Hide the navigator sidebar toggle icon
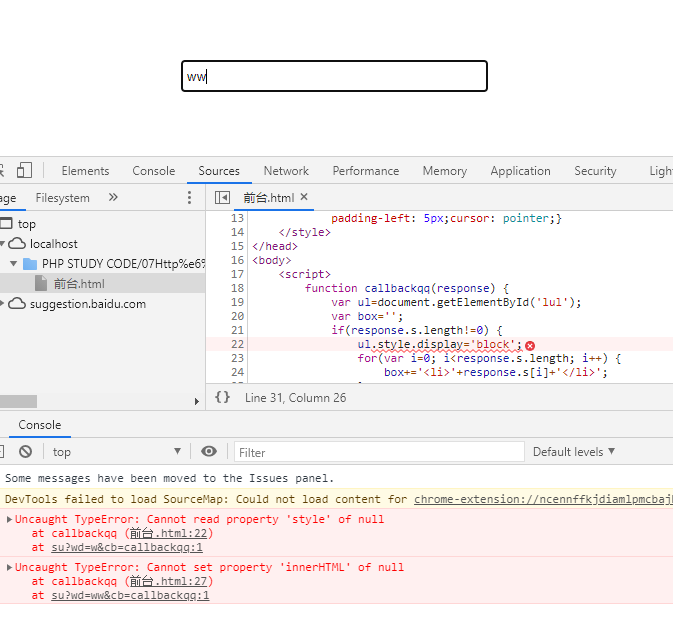 click(x=222, y=197)
